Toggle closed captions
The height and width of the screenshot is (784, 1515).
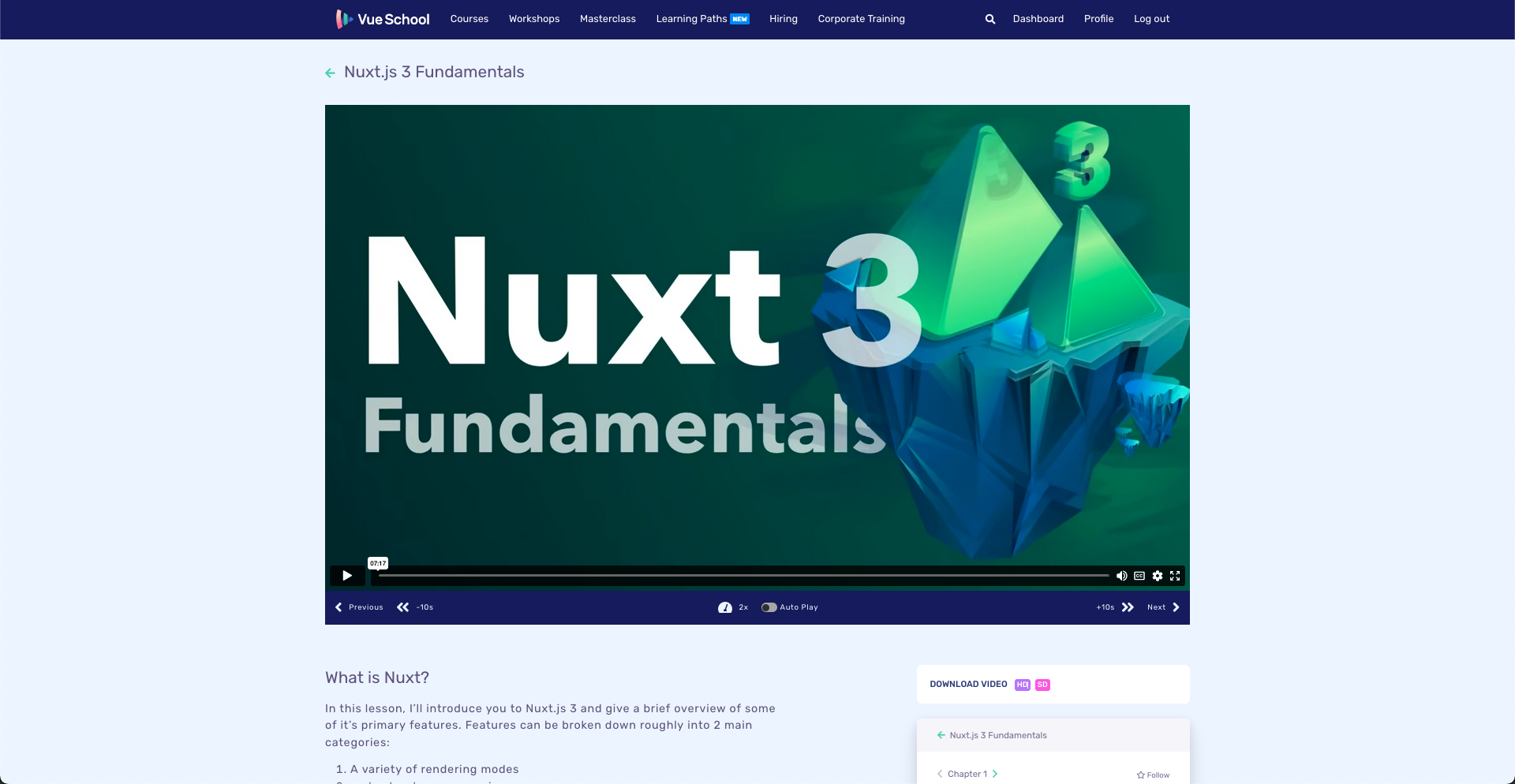1139,576
